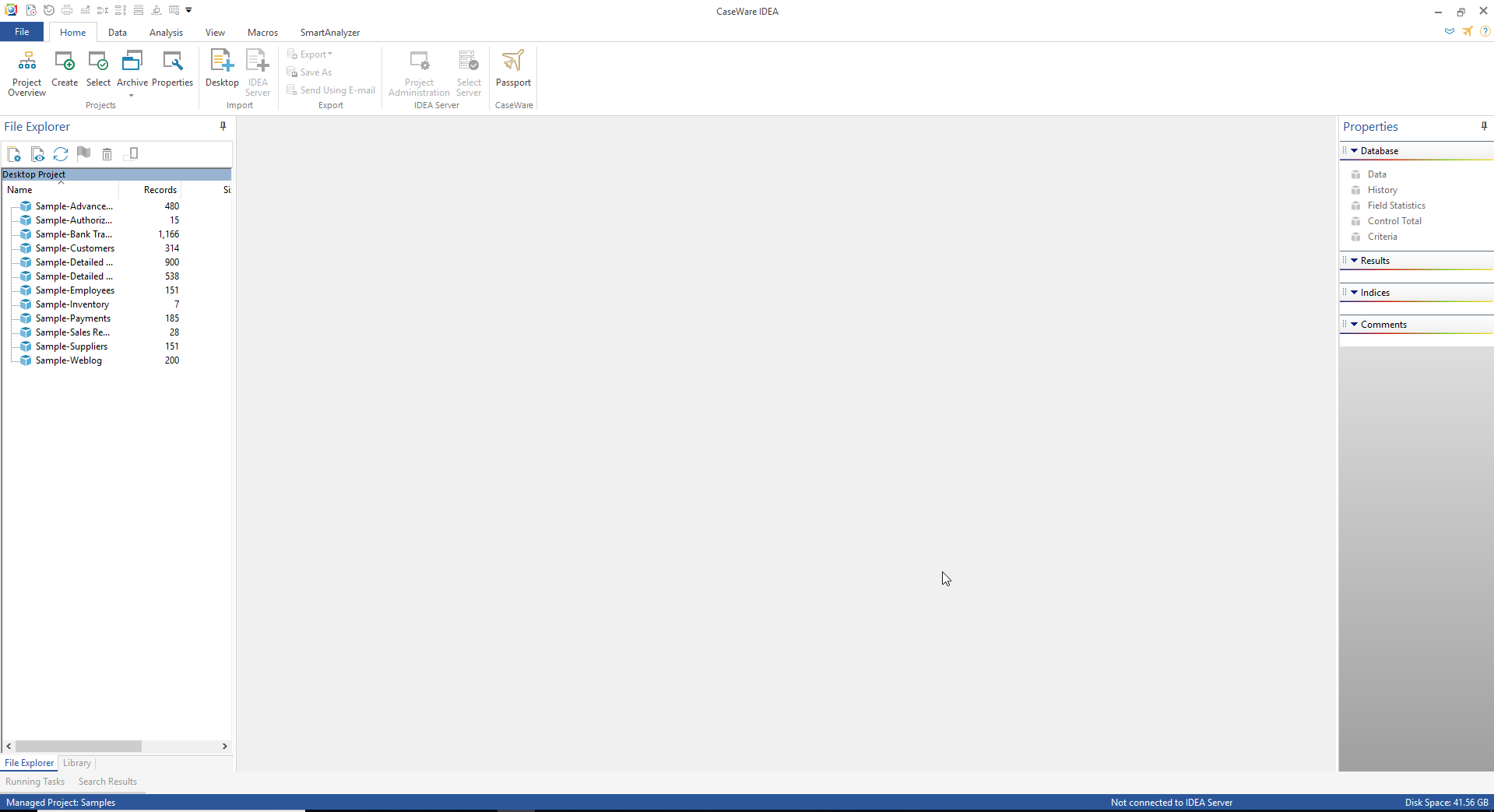Open the View ribbon tab

pyautogui.click(x=215, y=33)
